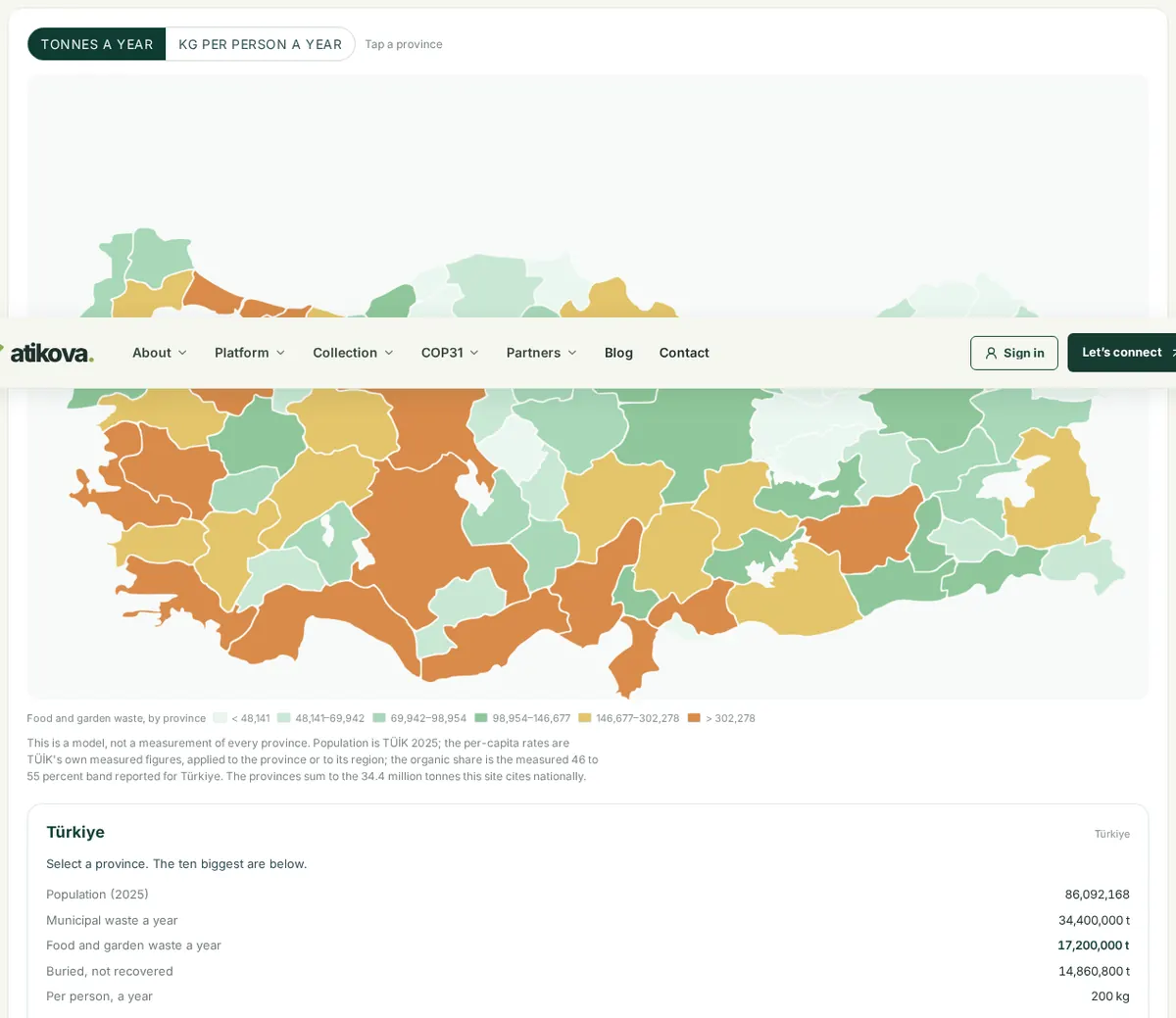This screenshot has width=1176, height=1018.
Task: Open the Contact page
Action: [684, 353]
